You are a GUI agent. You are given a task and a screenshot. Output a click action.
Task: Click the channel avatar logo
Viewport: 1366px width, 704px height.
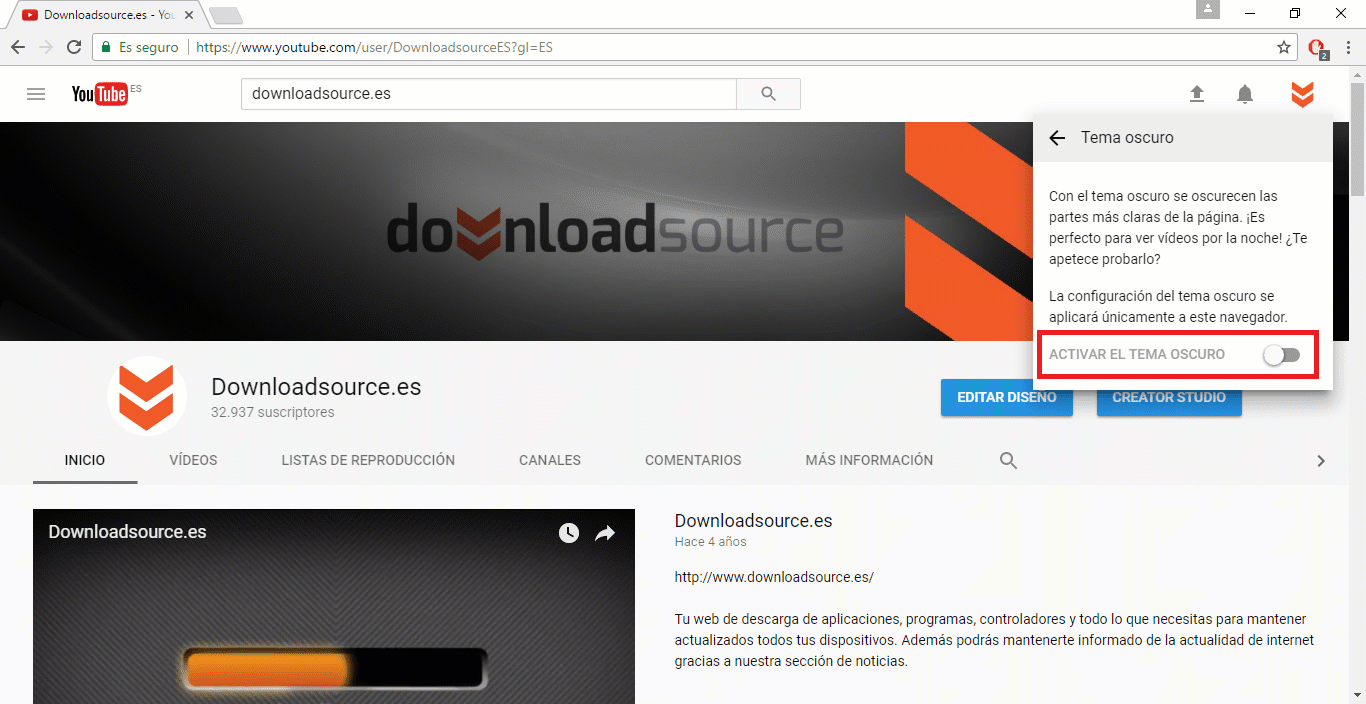[x=147, y=396]
